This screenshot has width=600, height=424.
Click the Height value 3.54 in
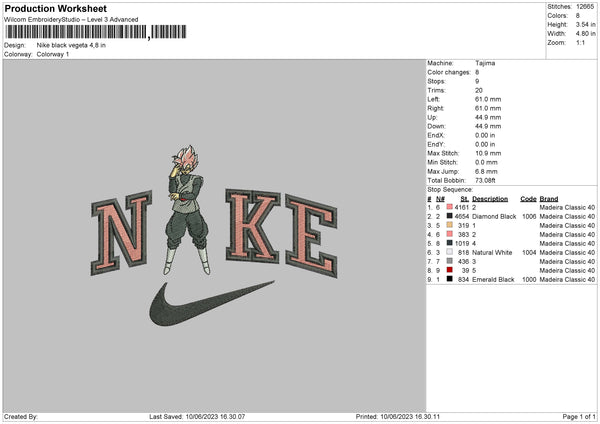tap(585, 24)
